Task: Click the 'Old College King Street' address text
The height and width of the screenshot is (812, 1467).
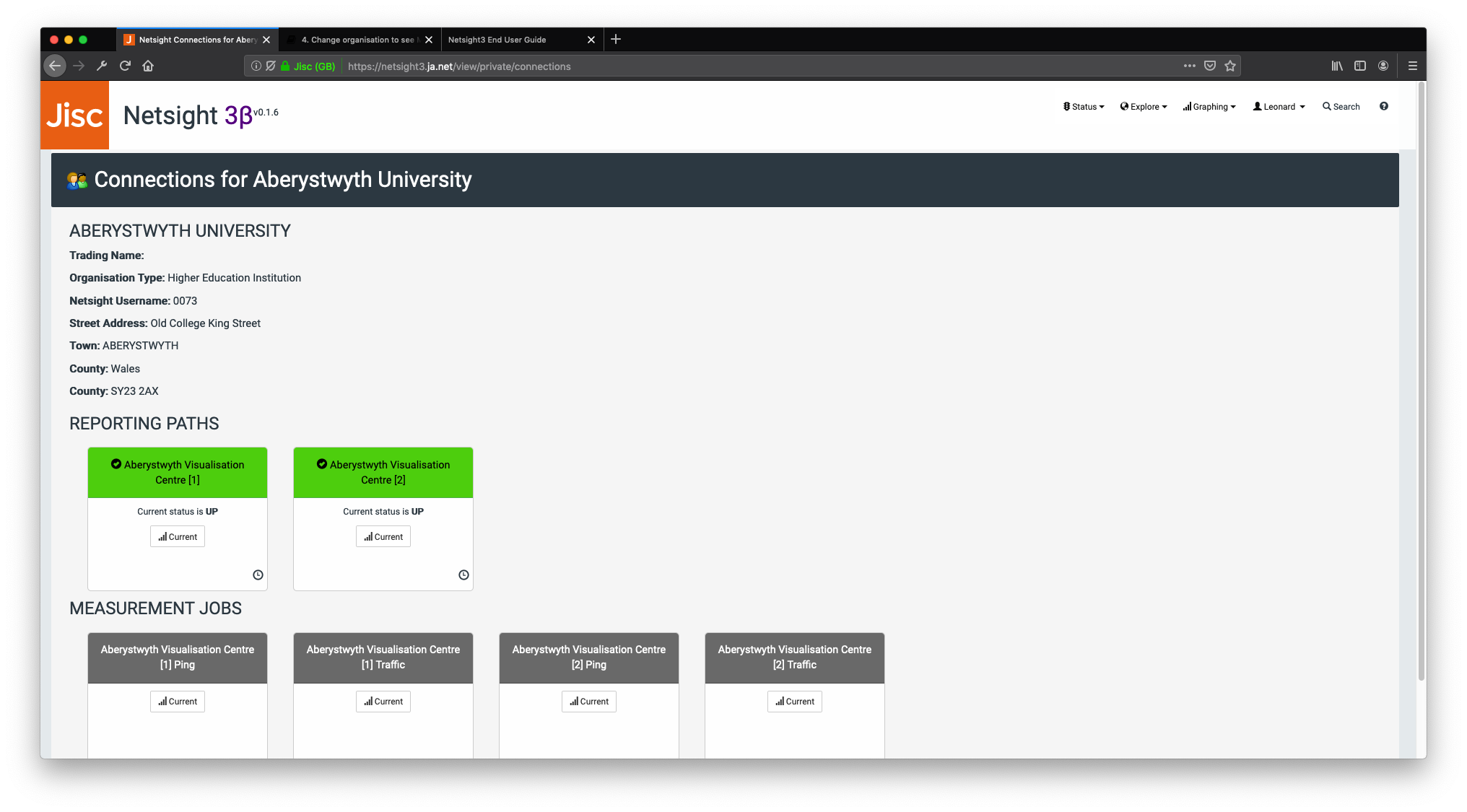Action: pyautogui.click(x=206, y=323)
